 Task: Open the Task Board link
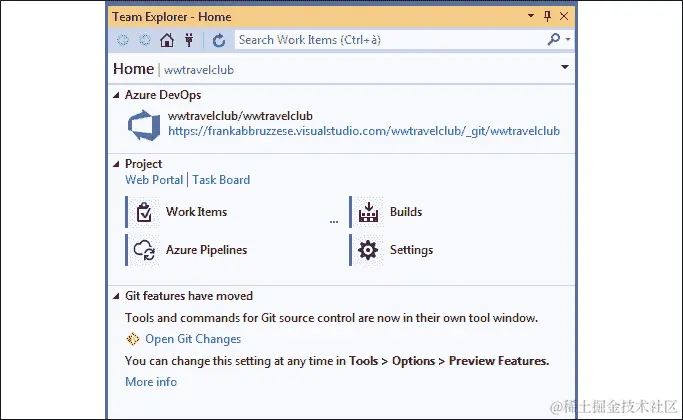coord(221,180)
